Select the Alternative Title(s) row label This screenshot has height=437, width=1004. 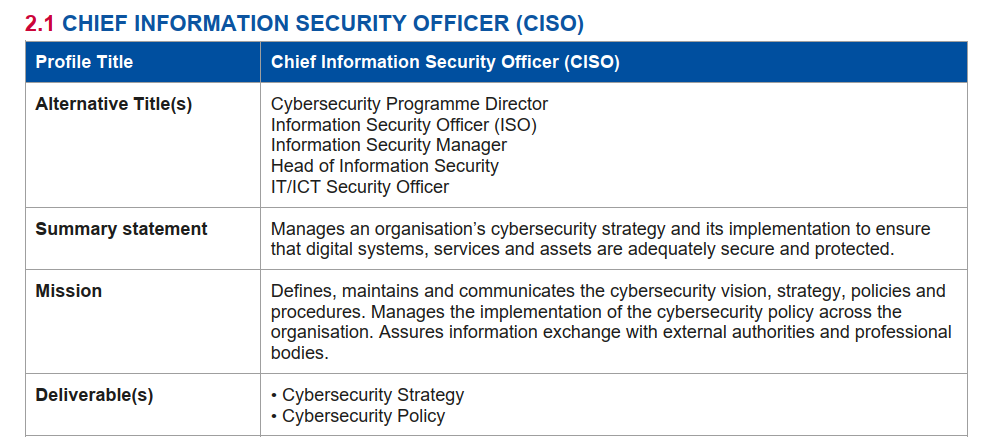click(x=113, y=104)
